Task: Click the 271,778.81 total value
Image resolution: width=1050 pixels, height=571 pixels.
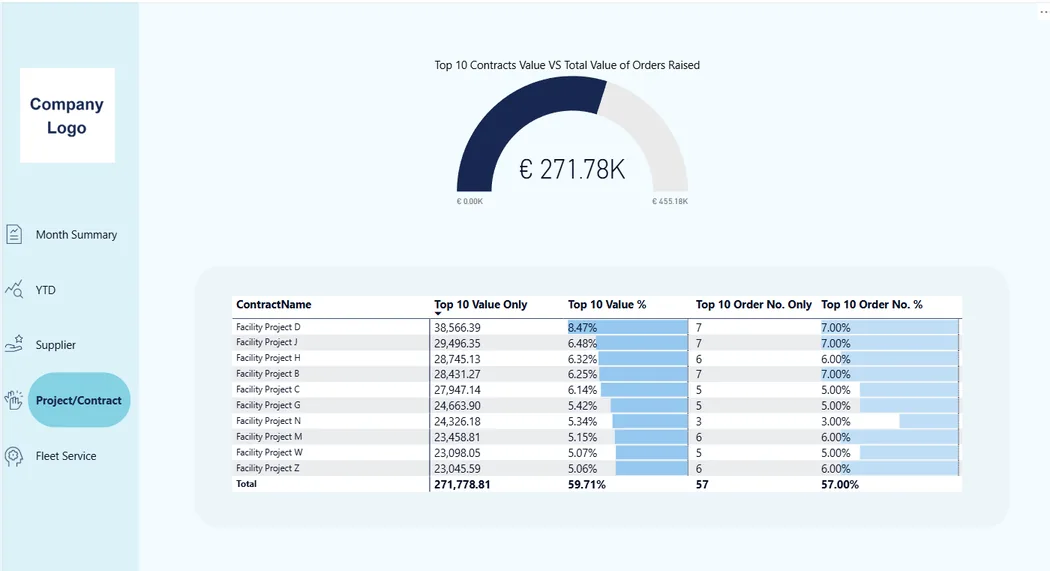Action: tap(462, 485)
